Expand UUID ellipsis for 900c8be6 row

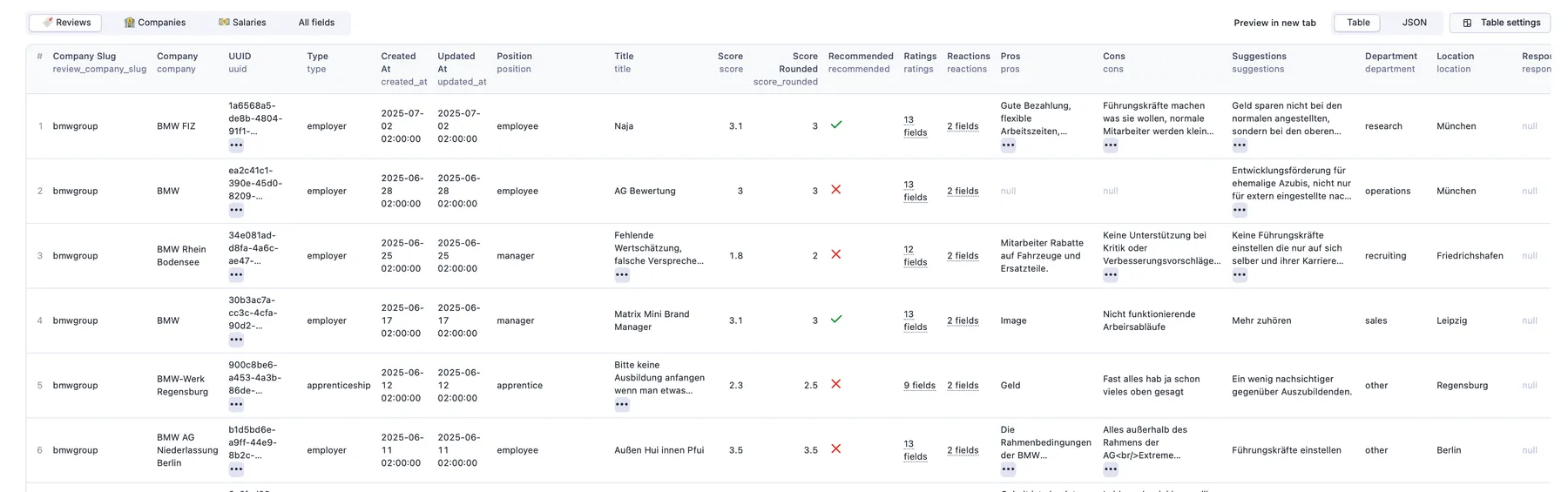(236, 404)
